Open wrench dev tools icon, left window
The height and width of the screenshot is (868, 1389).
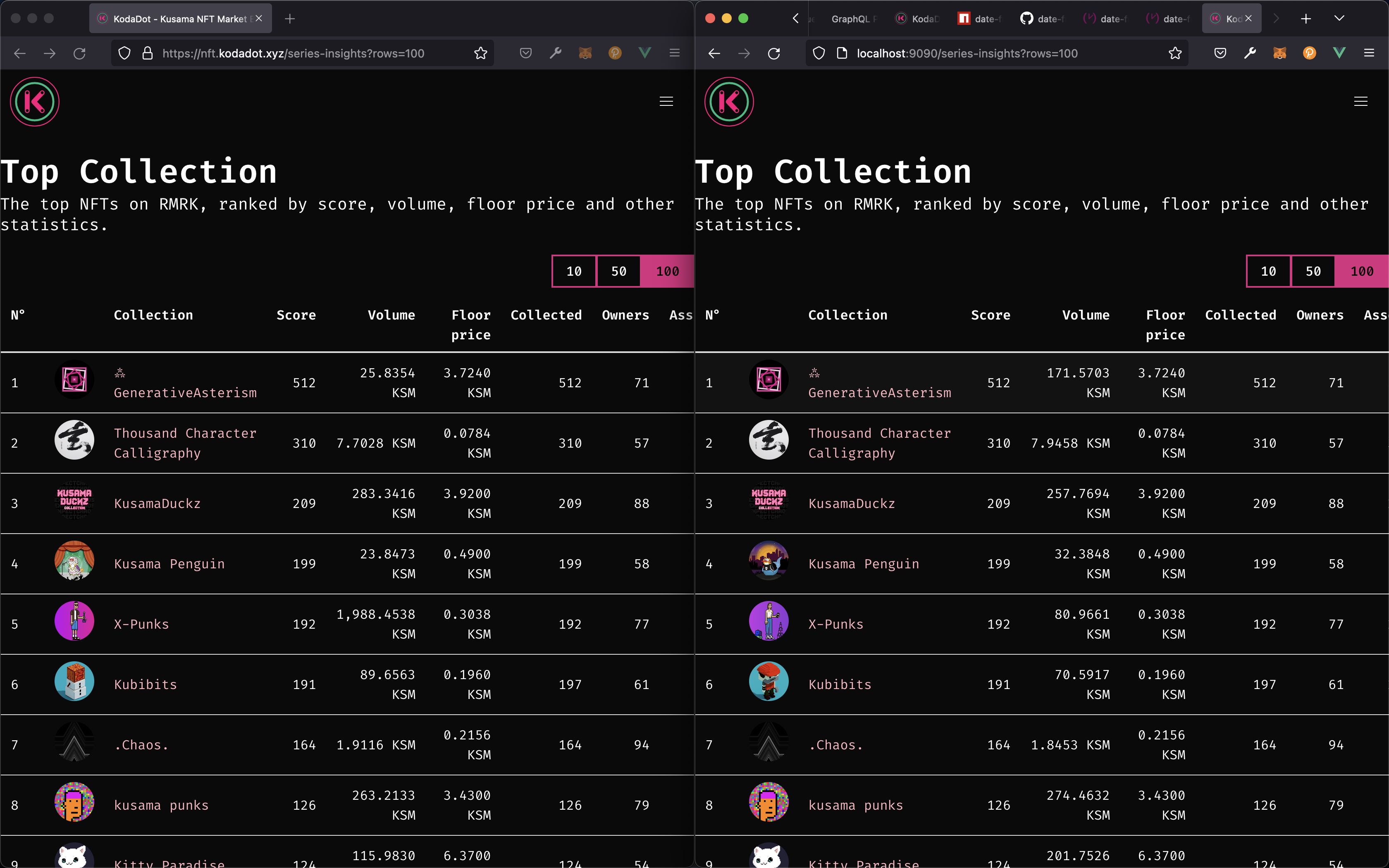coord(555,53)
